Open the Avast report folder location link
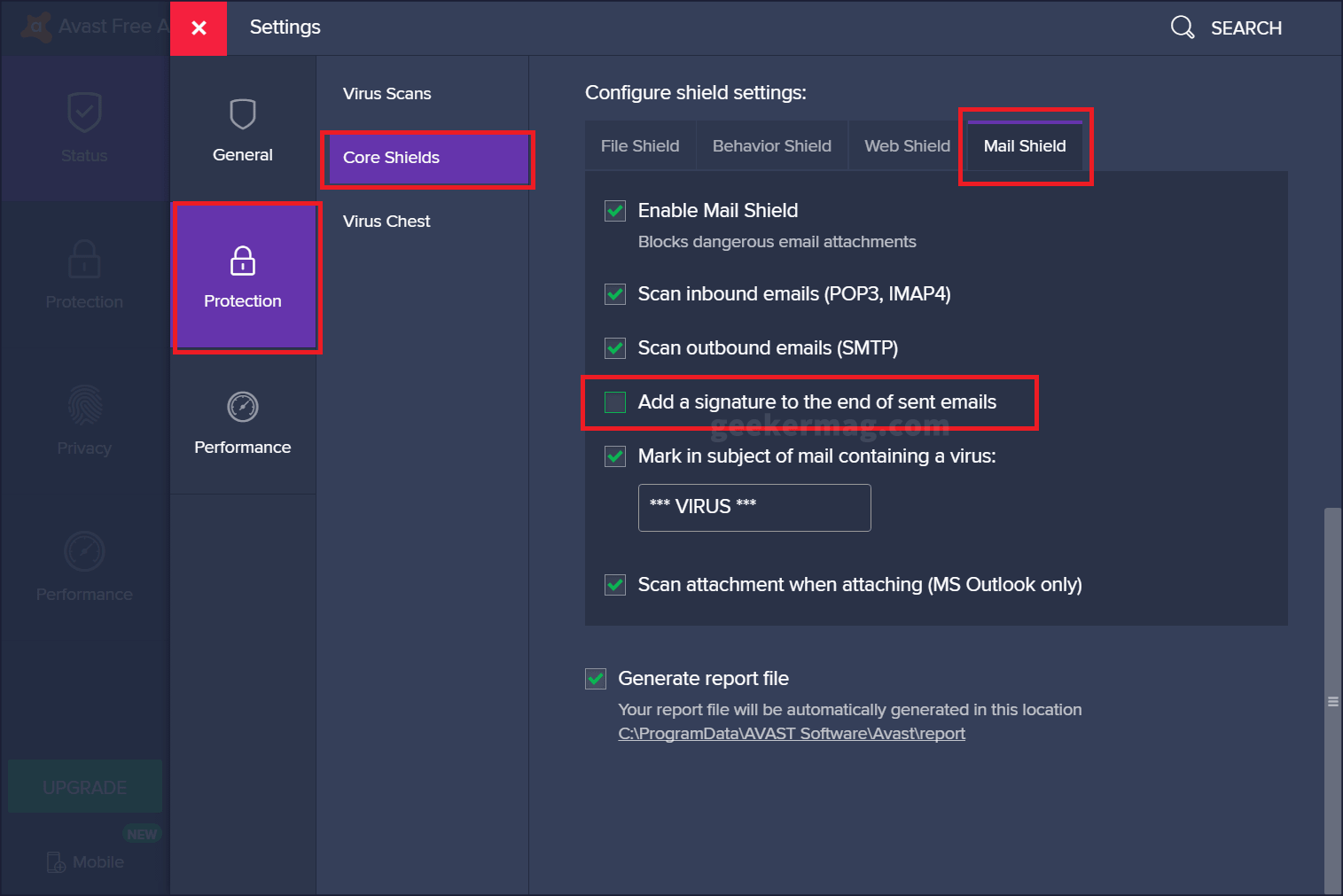 [x=792, y=733]
